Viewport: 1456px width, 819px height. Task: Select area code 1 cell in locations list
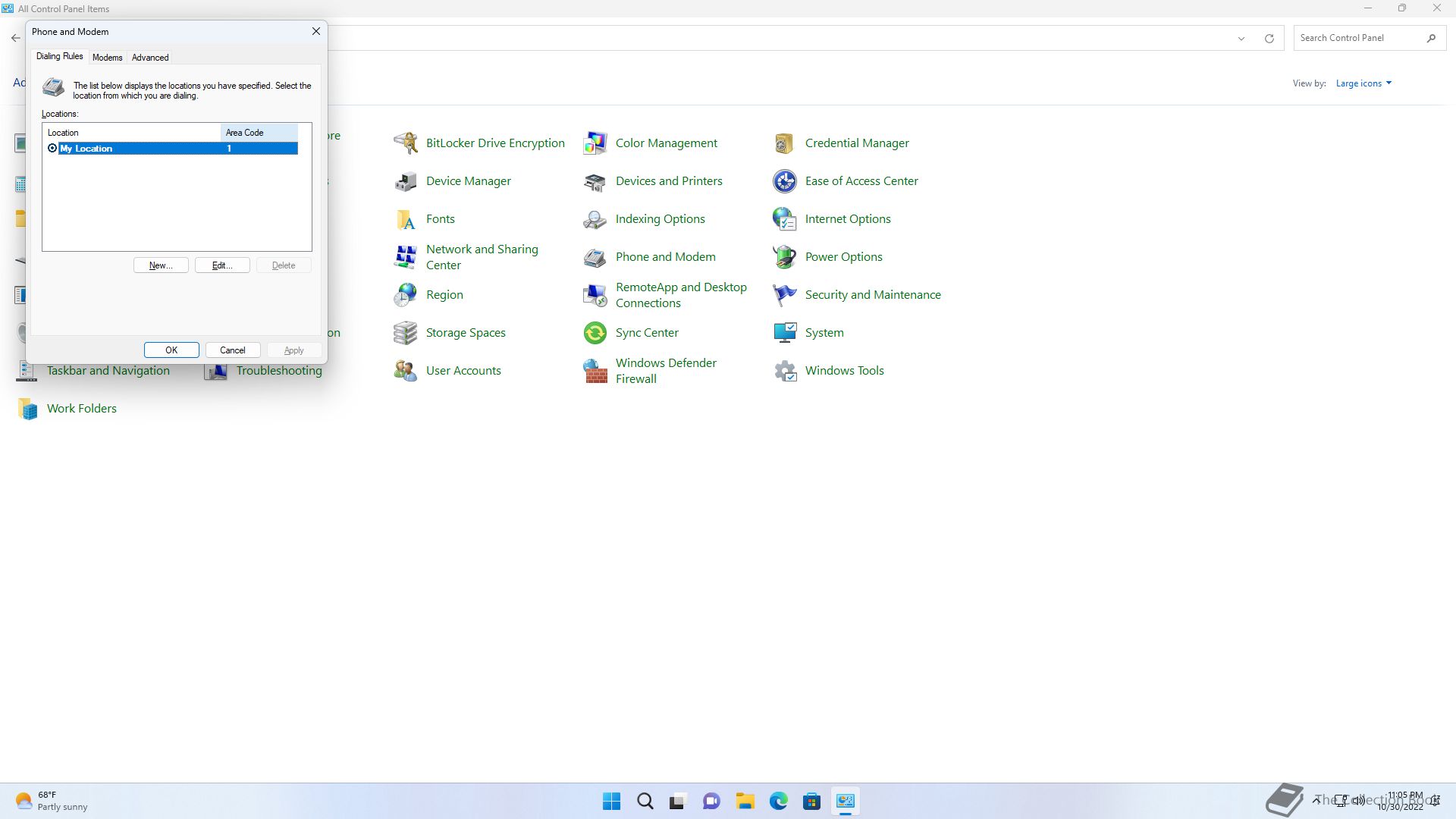(x=259, y=149)
